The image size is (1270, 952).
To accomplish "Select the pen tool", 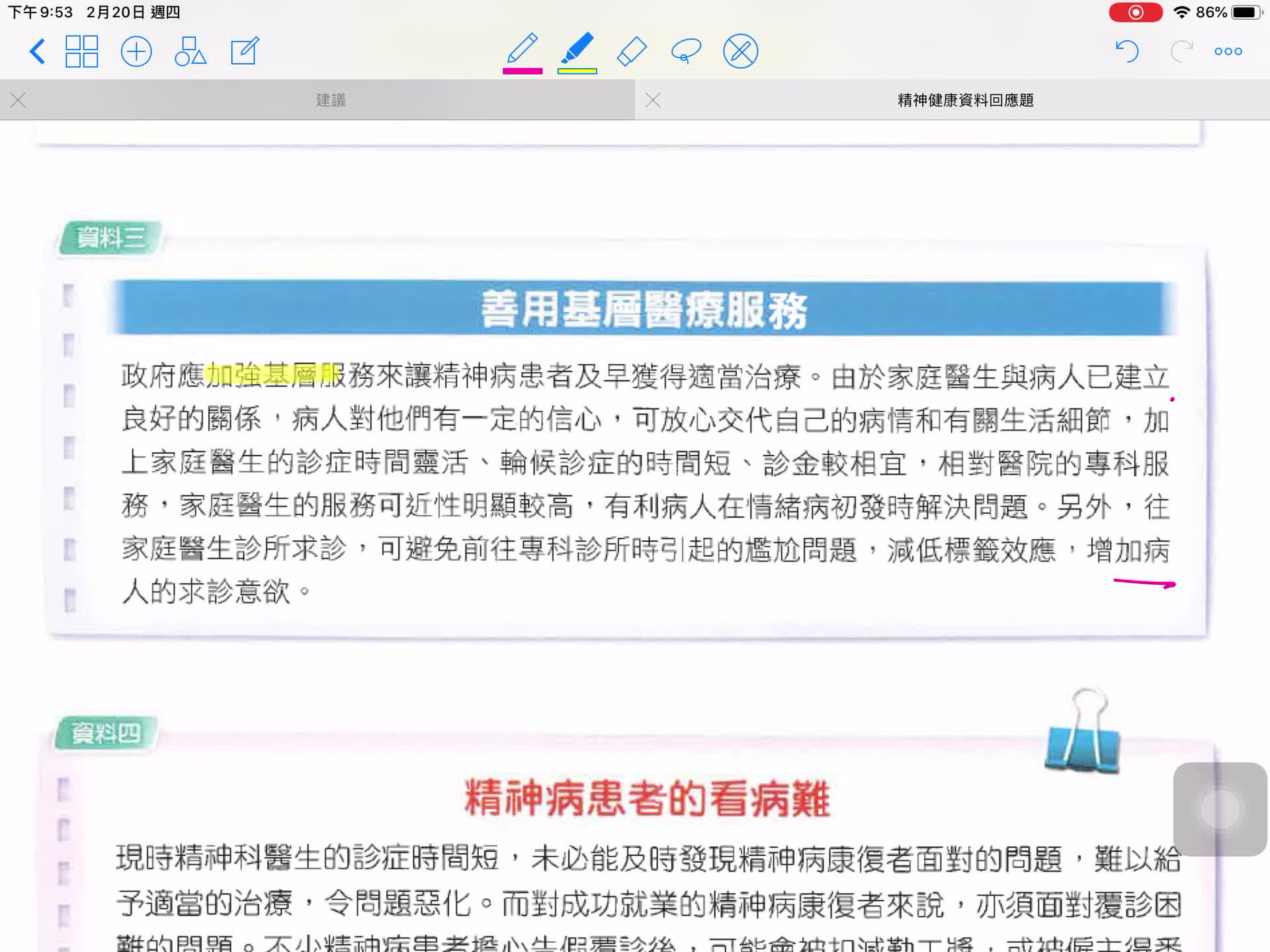I will [x=523, y=50].
